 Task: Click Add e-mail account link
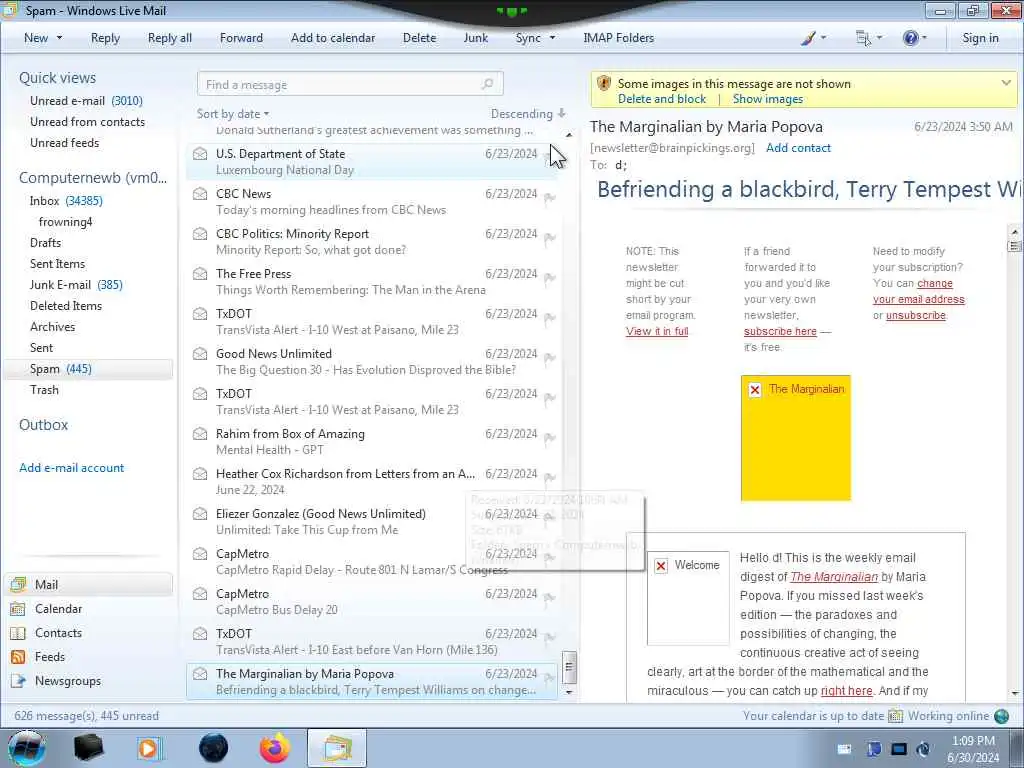(71, 468)
